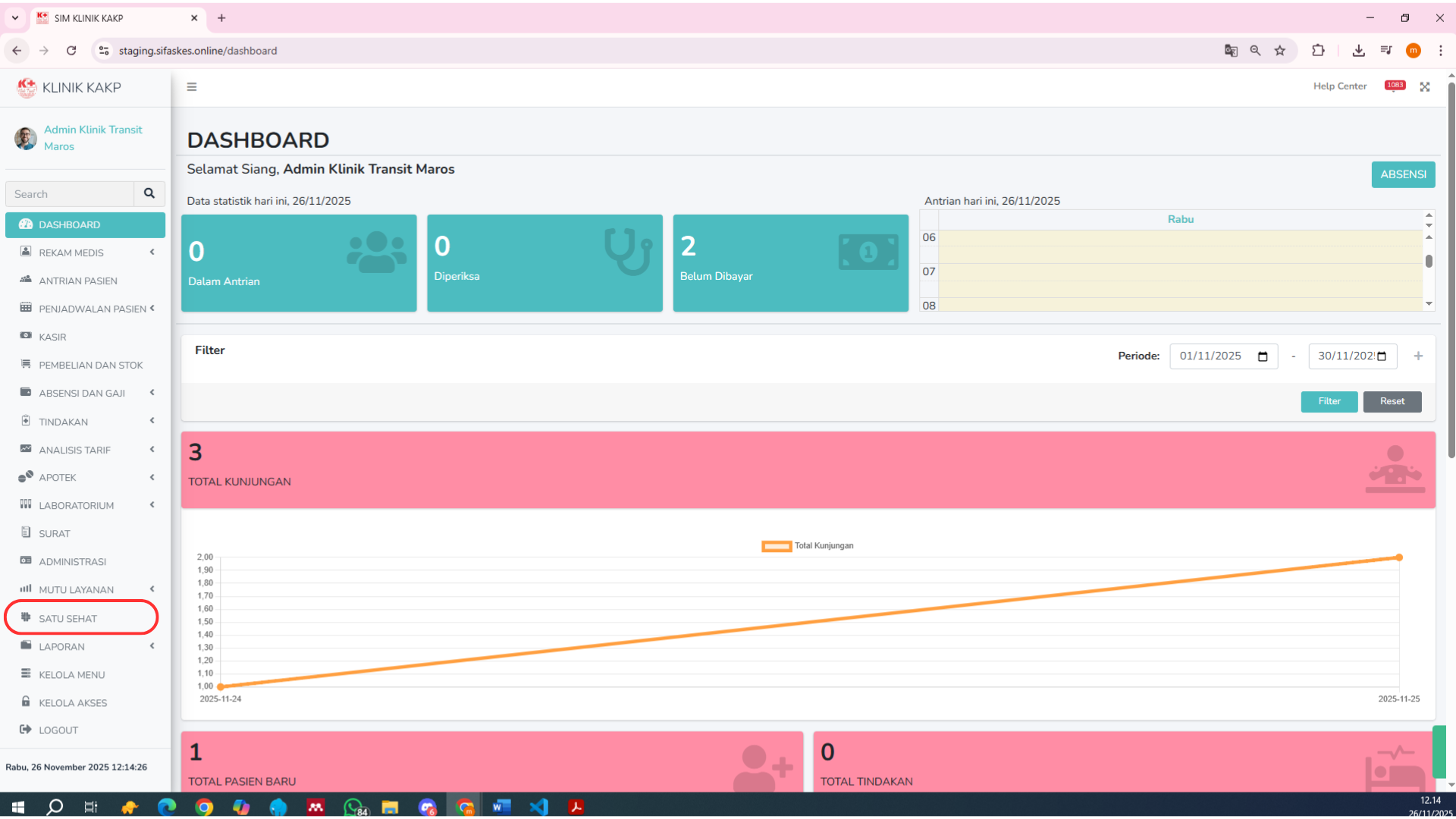1456x819 pixels.
Task: Open the red notification badge 1083
Action: 1395,86
